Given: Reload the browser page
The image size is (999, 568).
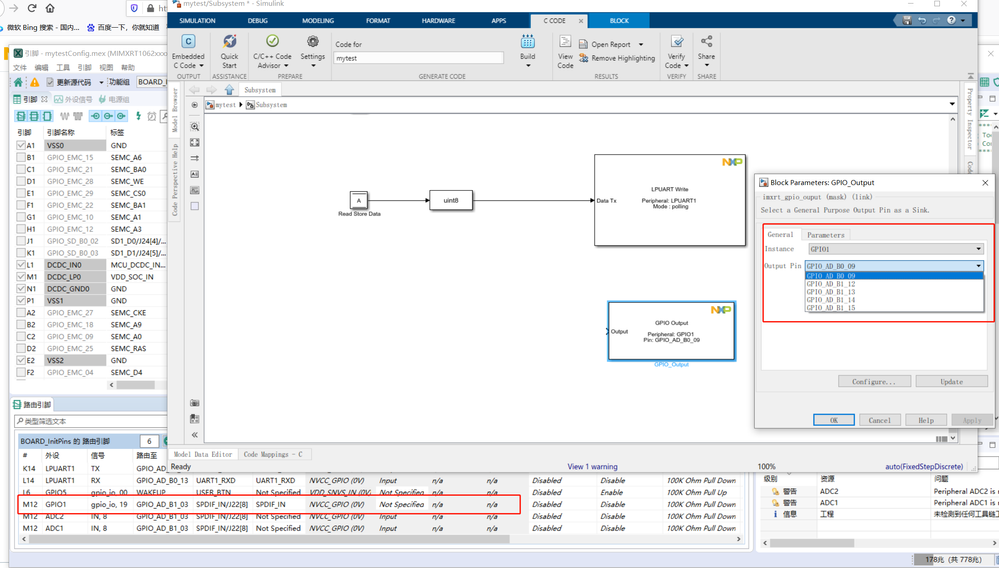Looking at the screenshot, I should (32, 8).
